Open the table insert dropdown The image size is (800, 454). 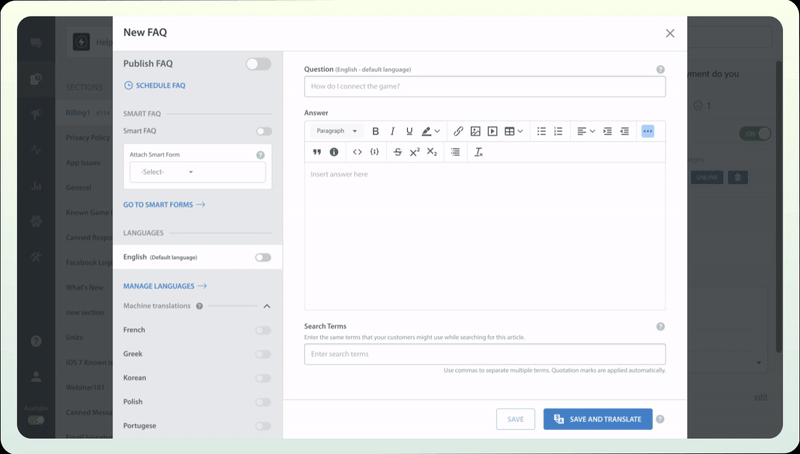point(513,131)
